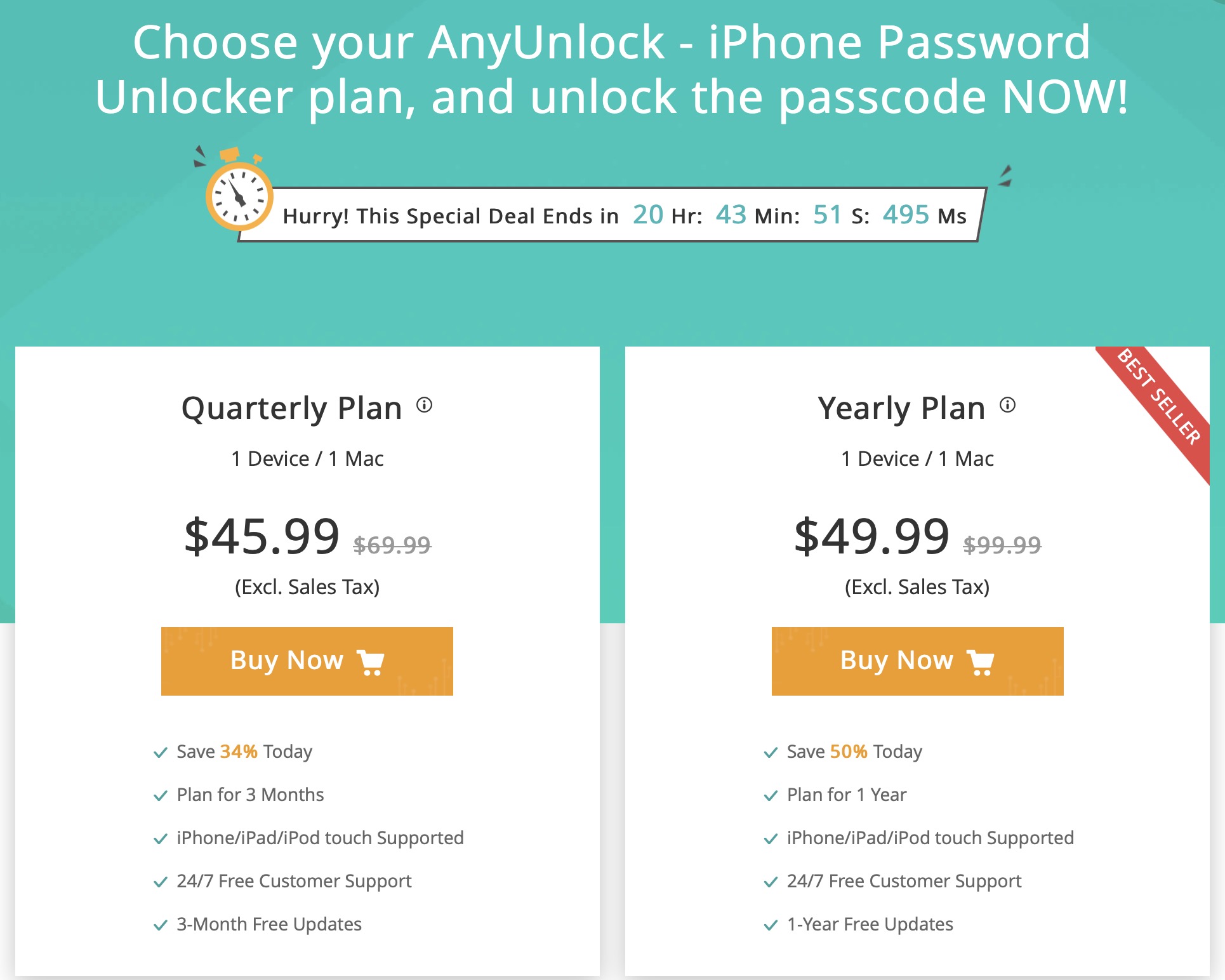Click the $45.99 quarterly price

(262, 536)
